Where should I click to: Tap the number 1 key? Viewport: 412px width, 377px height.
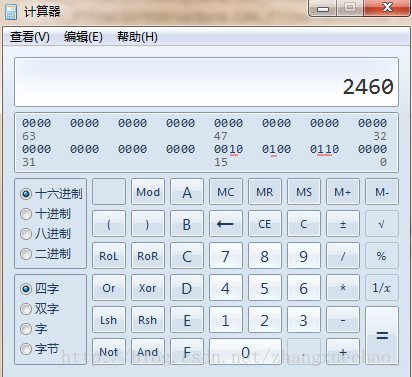(226, 320)
